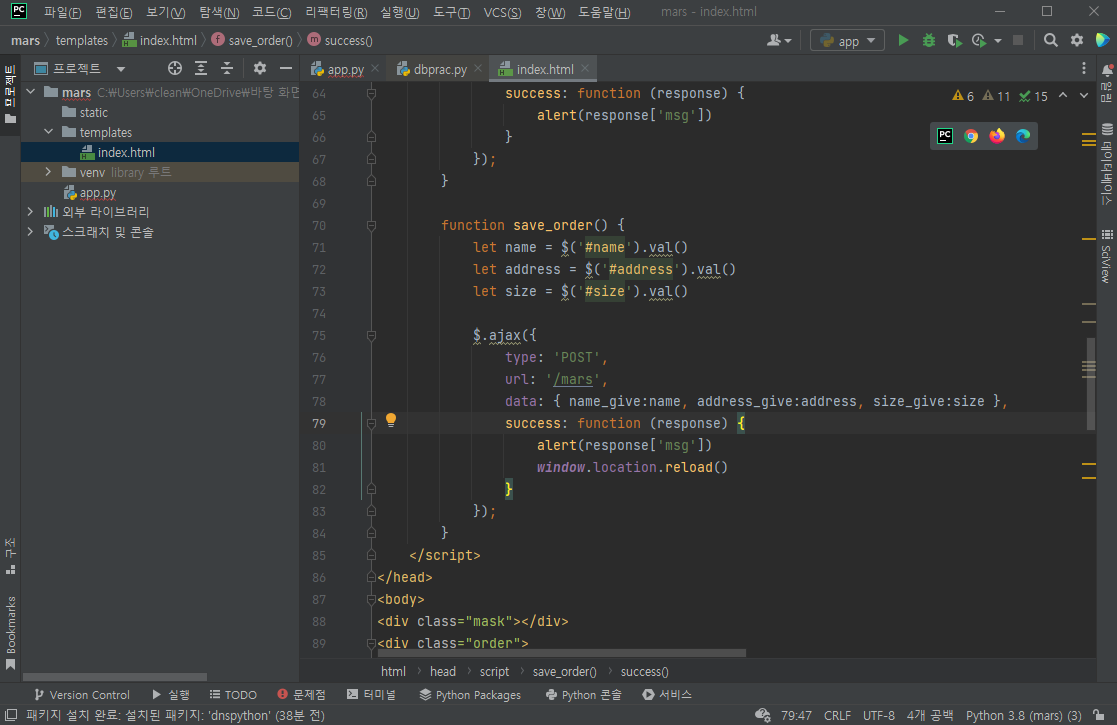Image resolution: width=1117 pixels, height=725 pixels.
Task: Run with coverage shield icon
Action: coord(954,41)
